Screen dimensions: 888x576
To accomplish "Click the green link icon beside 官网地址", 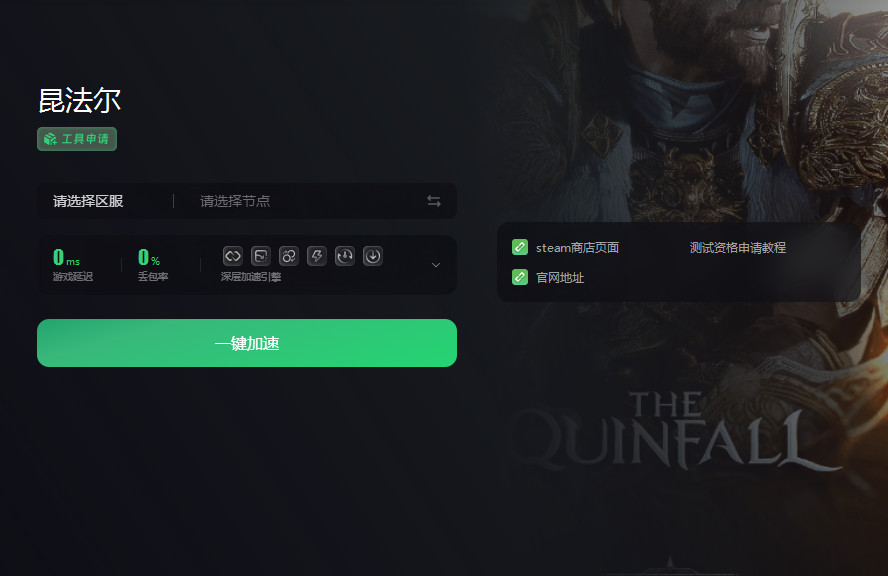I will click(520, 277).
